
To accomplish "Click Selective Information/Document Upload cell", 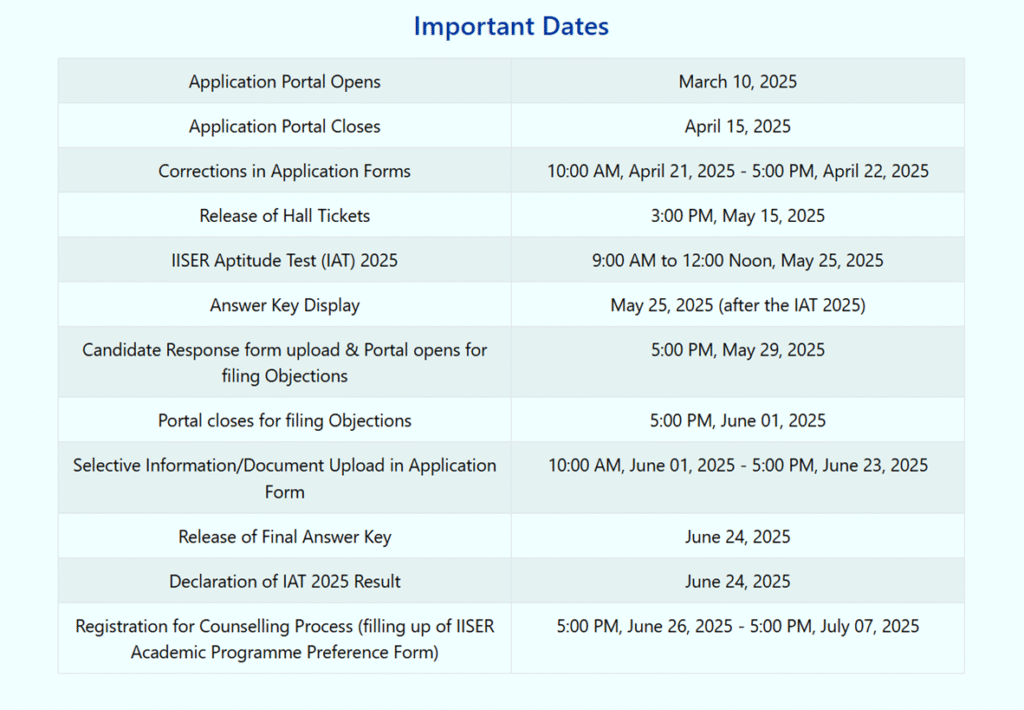I will (x=285, y=478).
